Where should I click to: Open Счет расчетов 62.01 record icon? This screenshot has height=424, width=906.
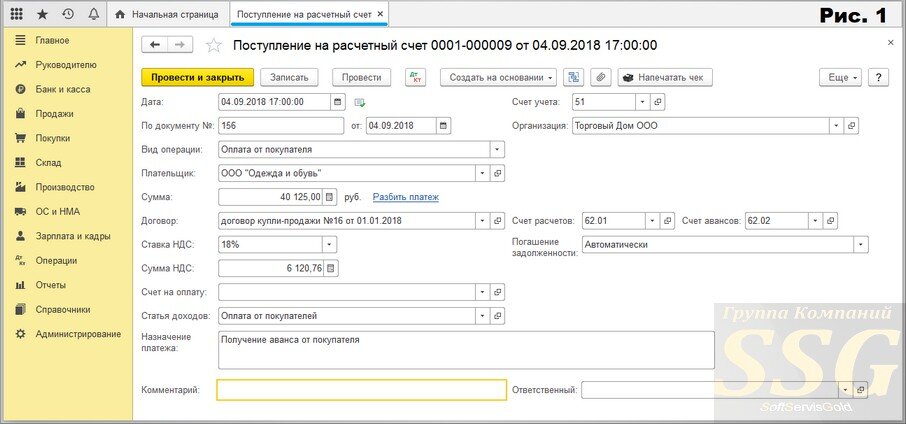click(x=667, y=221)
